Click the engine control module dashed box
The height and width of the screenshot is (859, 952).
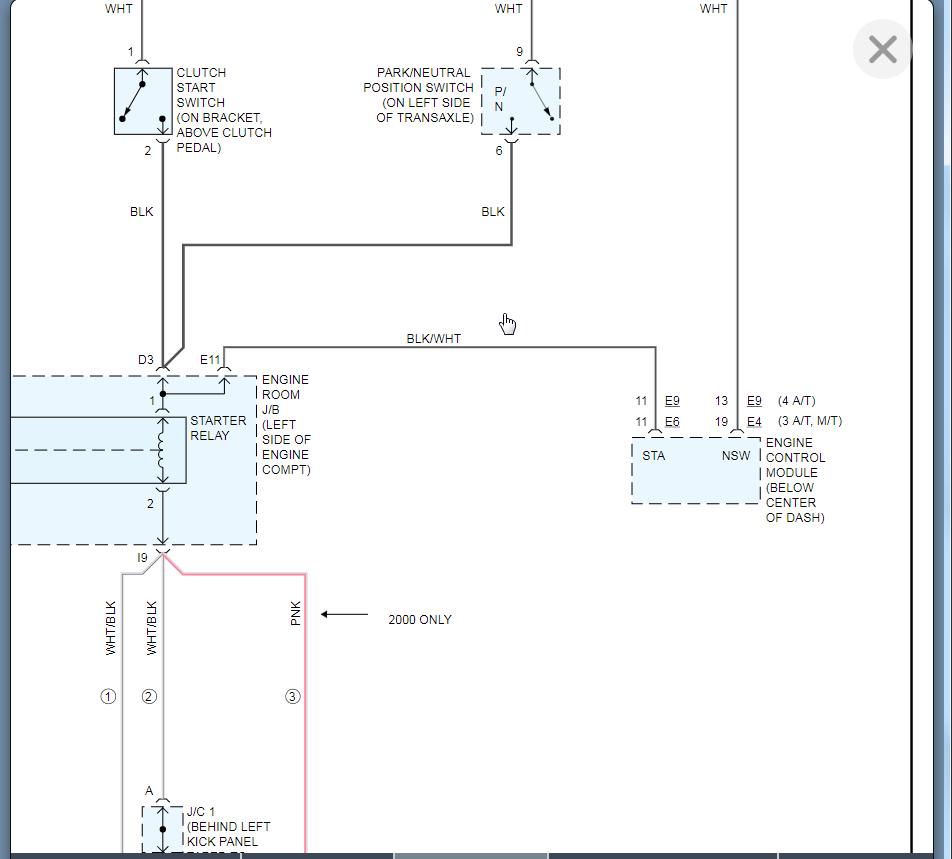point(696,470)
